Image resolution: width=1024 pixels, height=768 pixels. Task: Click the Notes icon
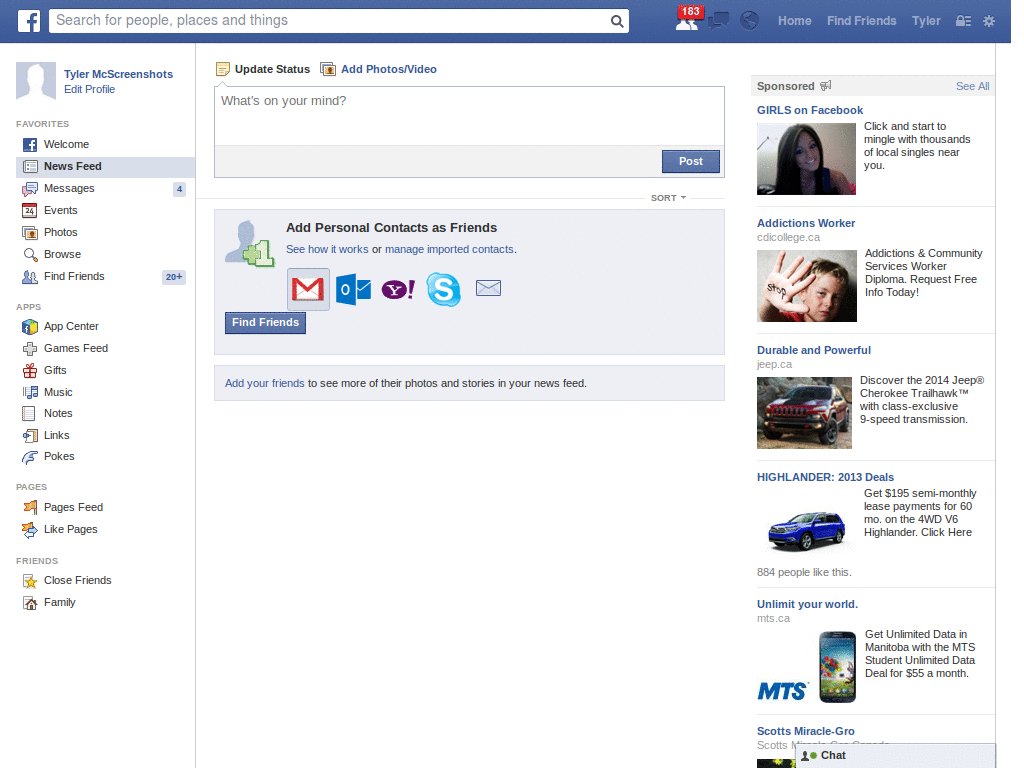tap(29, 413)
